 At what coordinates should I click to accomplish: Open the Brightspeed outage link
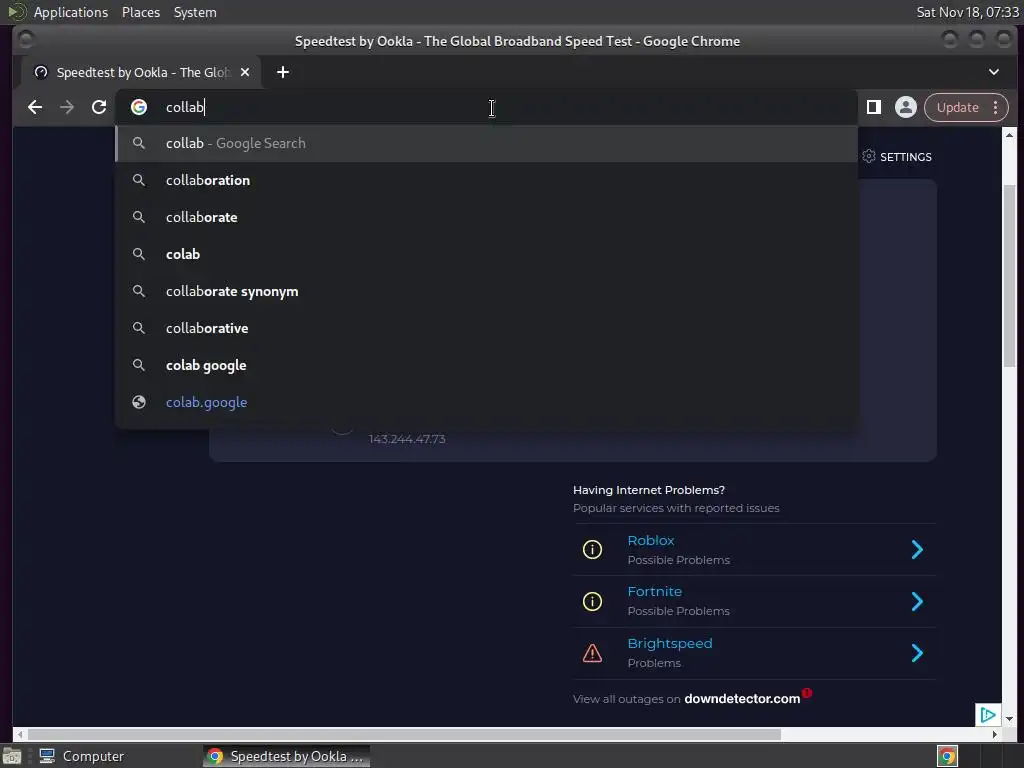pyautogui.click(x=669, y=643)
